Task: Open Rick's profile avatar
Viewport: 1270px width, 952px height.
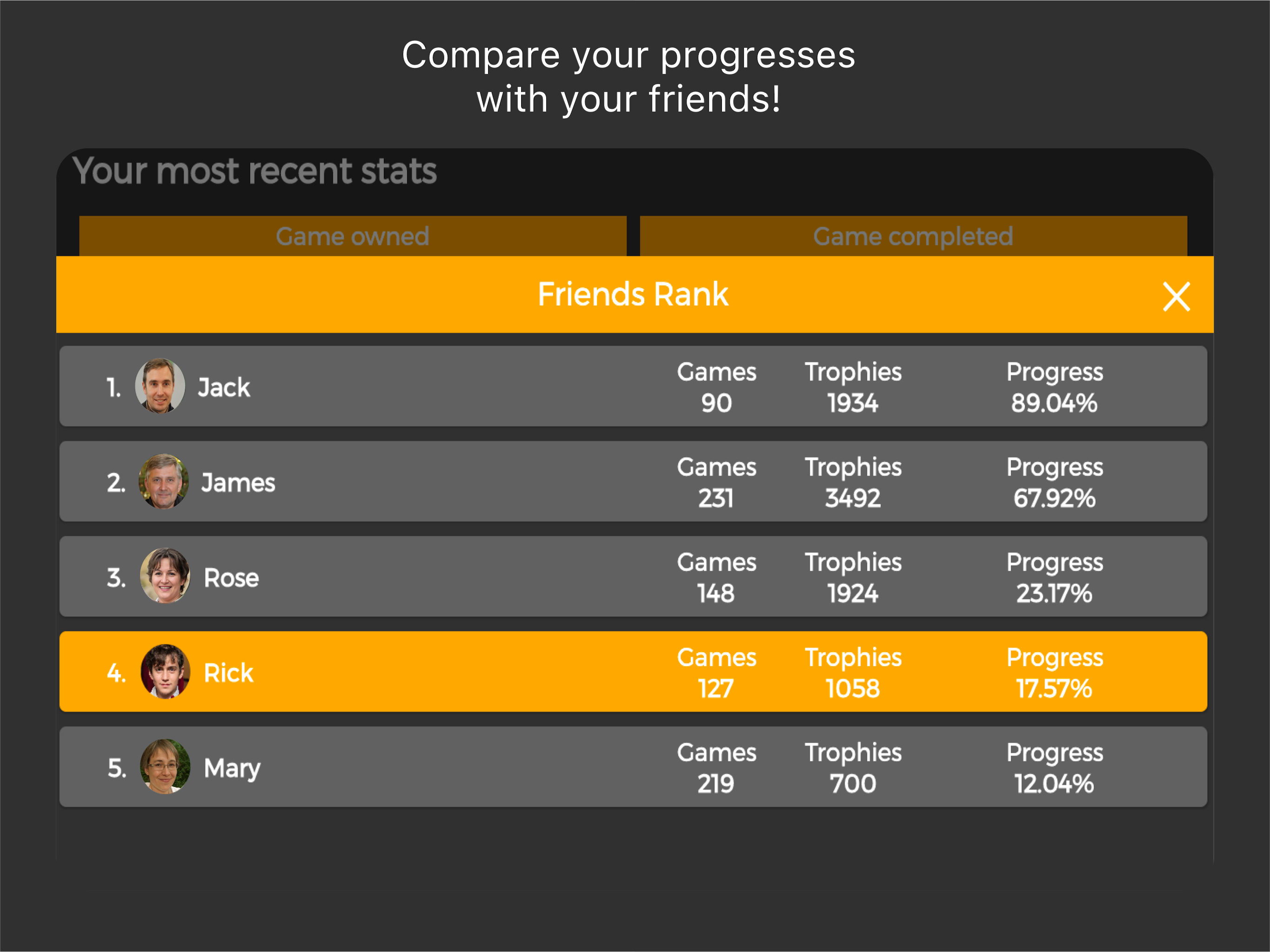Action: tap(165, 671)
